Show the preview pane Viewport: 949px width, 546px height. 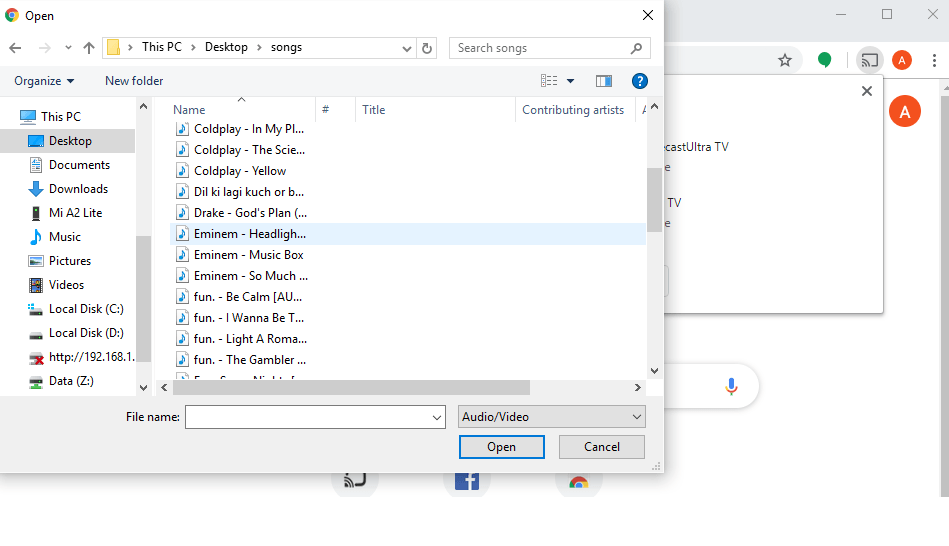(x=603, y=81)
